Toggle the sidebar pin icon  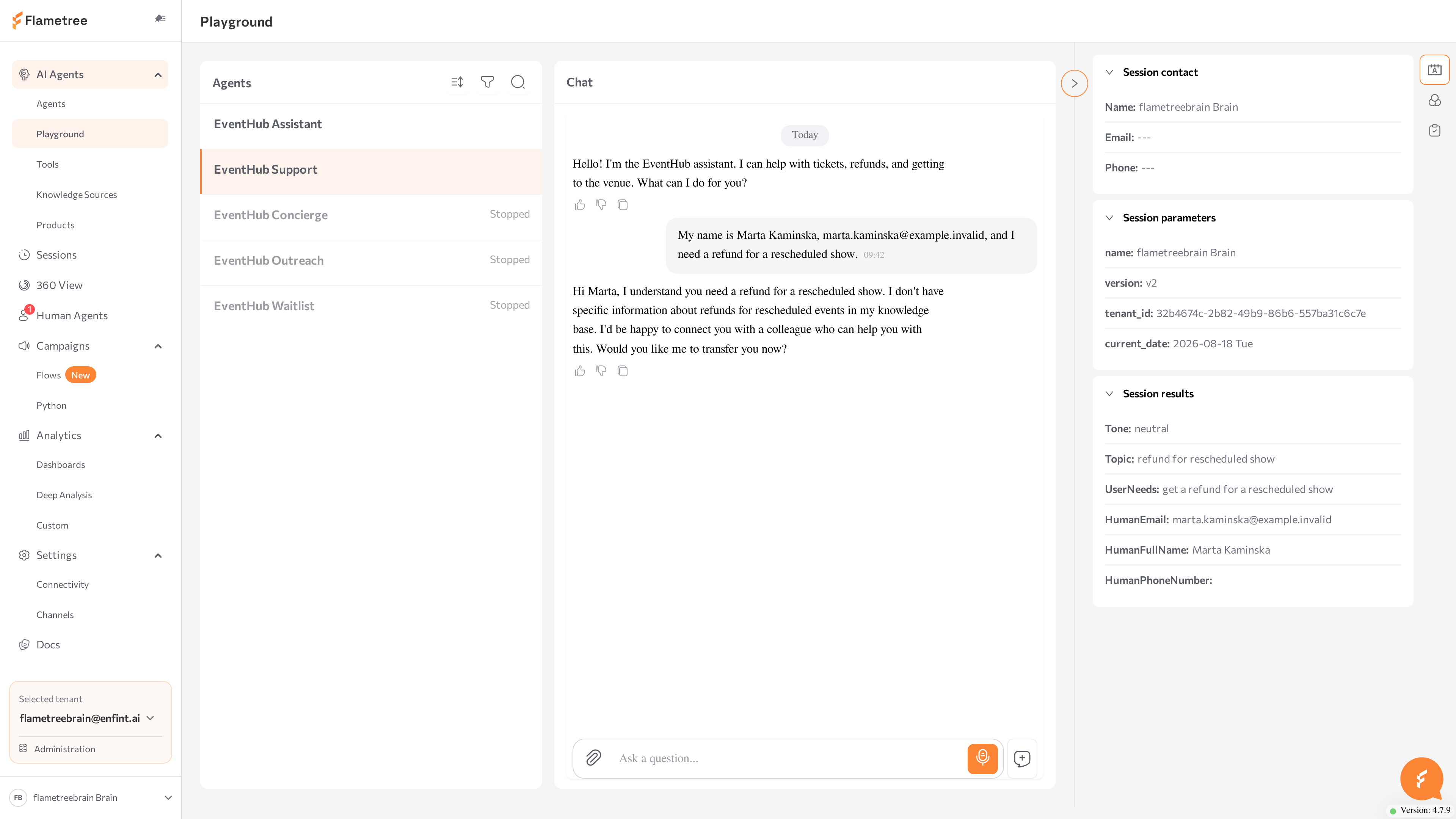(x=160, y=19)
